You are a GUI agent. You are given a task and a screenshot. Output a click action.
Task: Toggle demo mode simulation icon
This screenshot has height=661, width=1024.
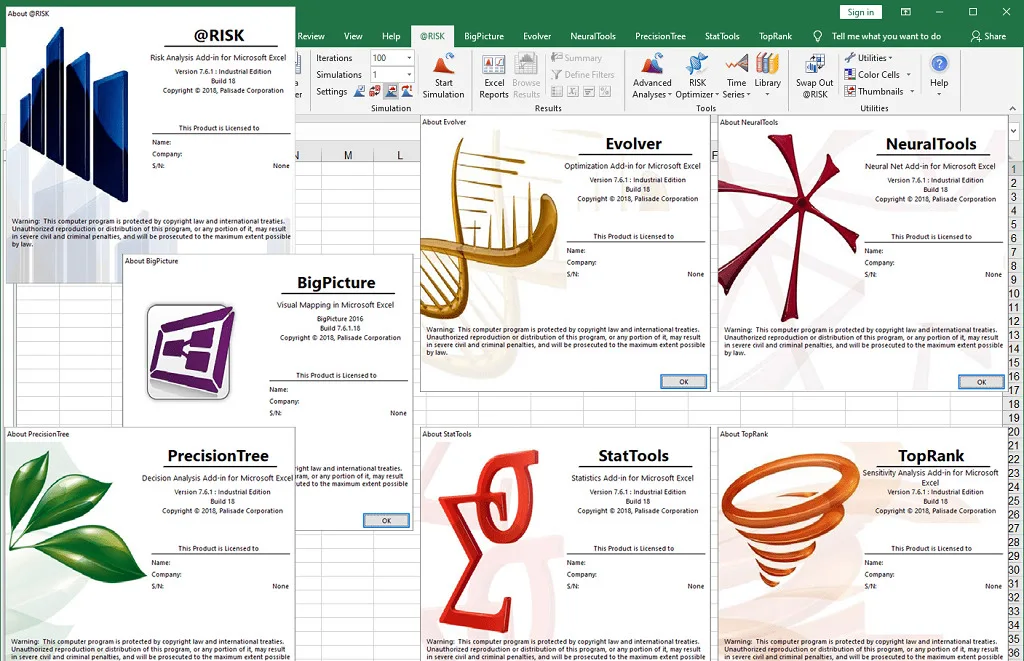coord(407,91)
